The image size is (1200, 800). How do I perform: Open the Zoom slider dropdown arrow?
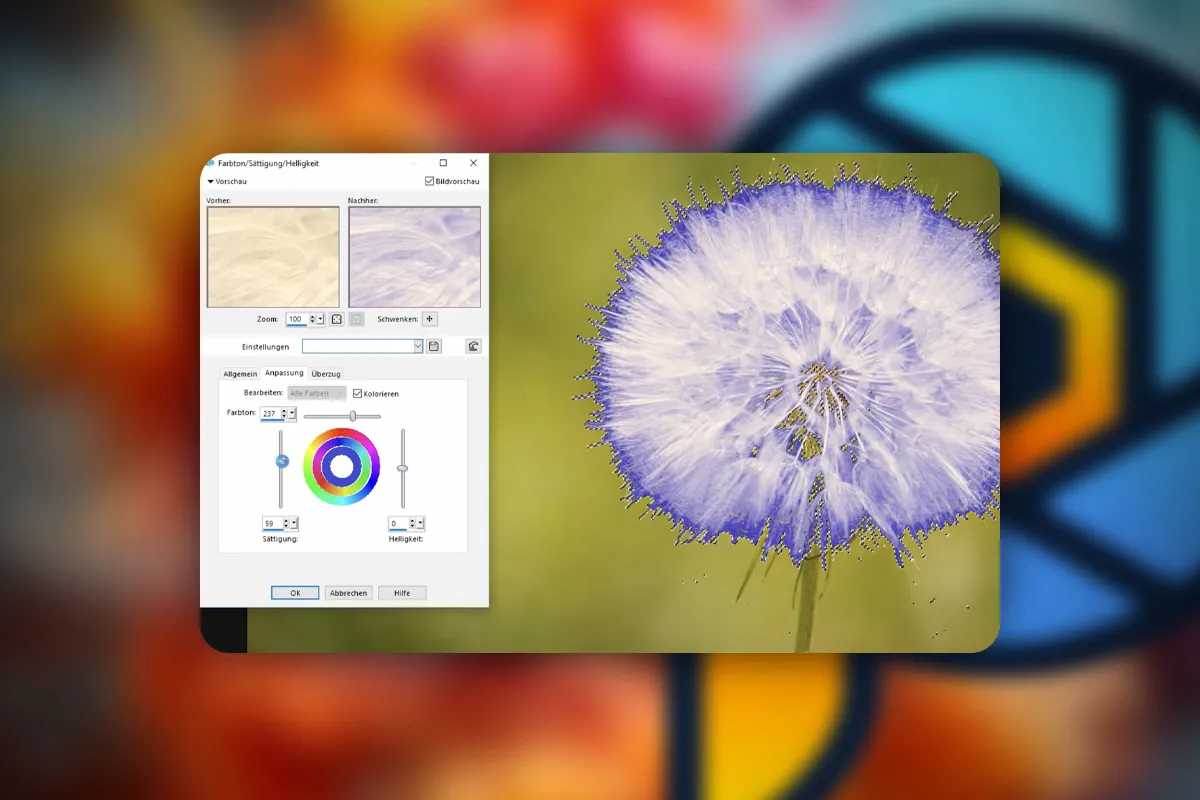pos(320,319)
